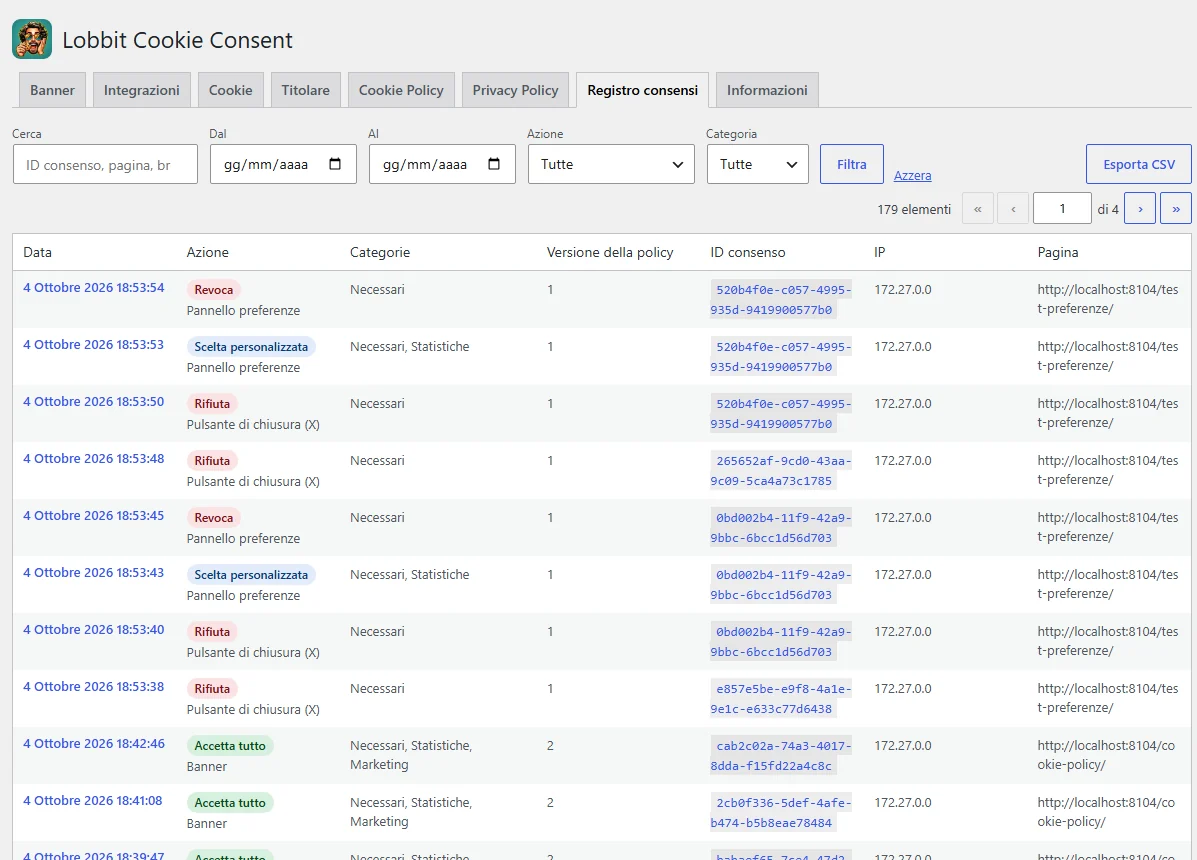Viewport: 1197px width, 860px height.
Task: Open entry dated 4 Ottobre 2026 18:53:45
Action: pos(94,516)
